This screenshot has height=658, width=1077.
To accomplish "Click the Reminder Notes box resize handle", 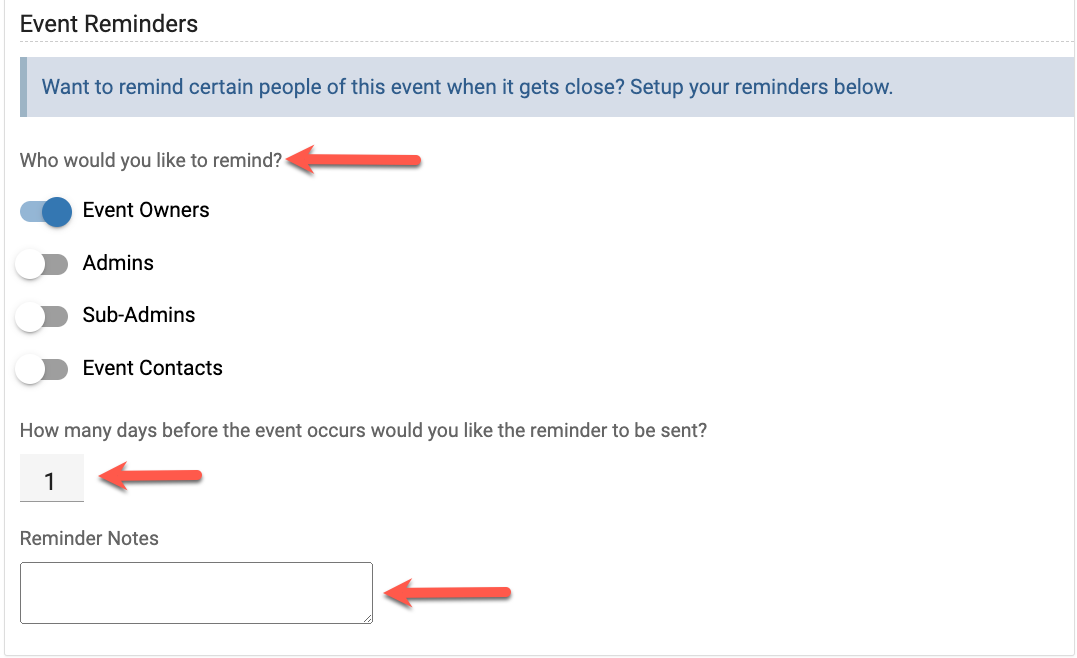I will pos(367,618).
